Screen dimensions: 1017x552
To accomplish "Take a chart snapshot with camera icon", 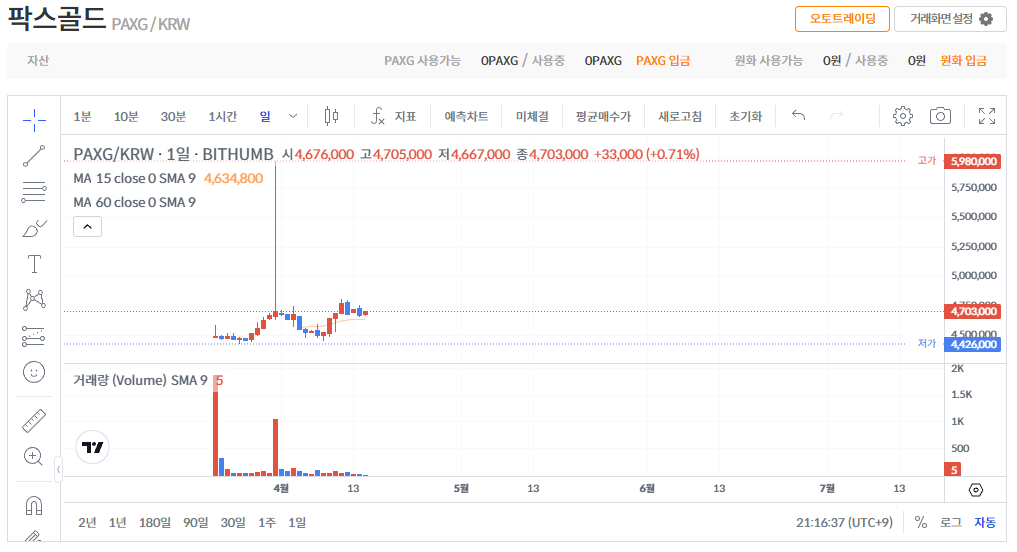I will 940,116.
